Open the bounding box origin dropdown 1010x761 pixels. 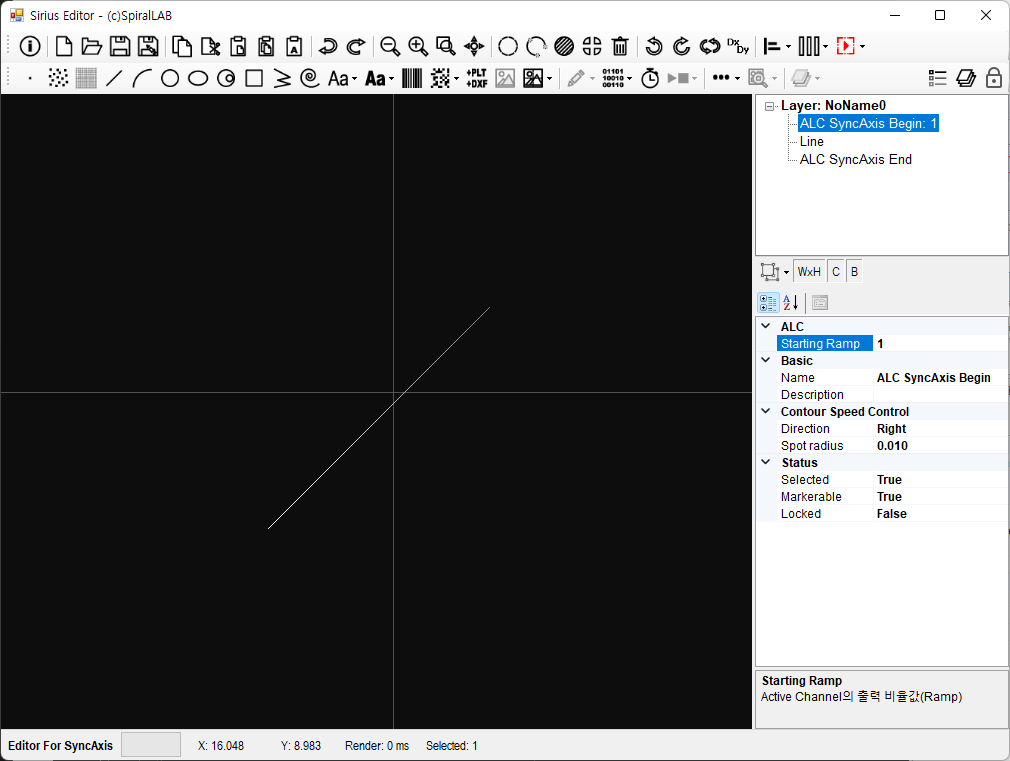(x=786, y=273)
